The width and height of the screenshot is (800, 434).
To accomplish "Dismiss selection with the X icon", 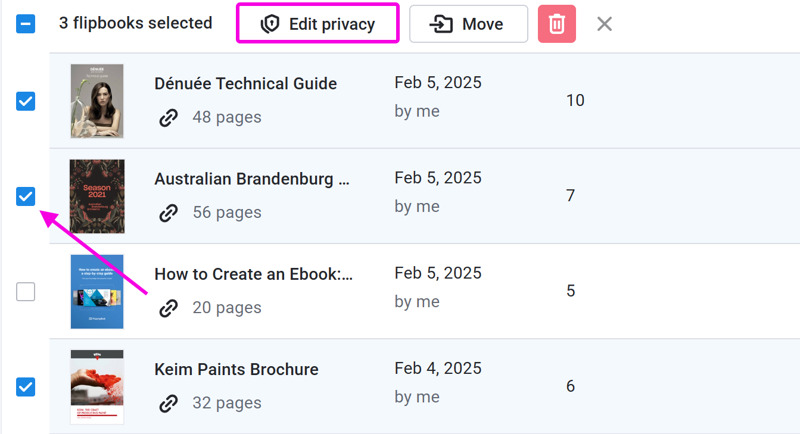I will 605,24.
